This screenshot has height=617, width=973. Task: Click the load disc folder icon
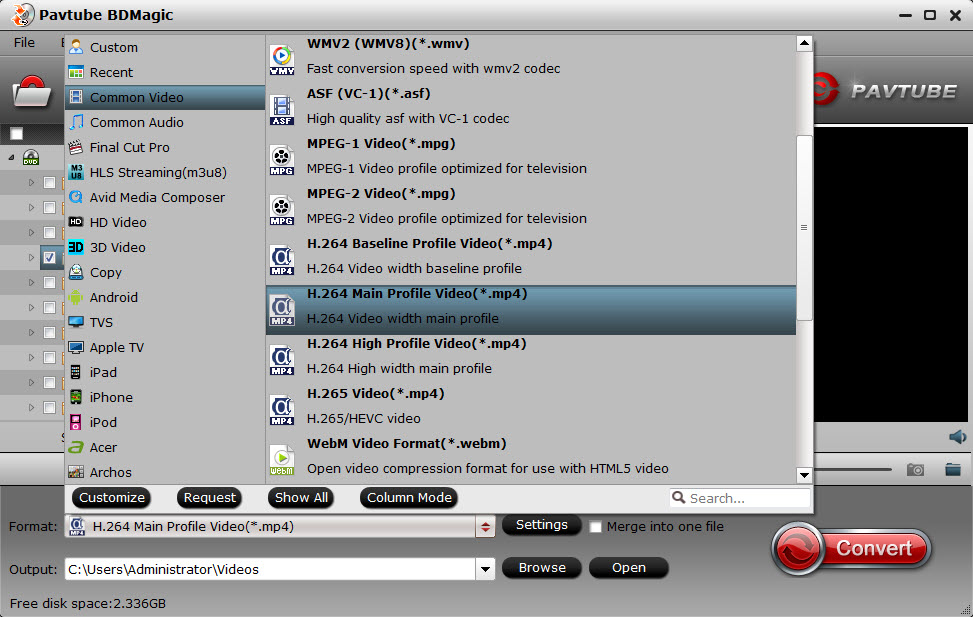click(x=32, y=91)
